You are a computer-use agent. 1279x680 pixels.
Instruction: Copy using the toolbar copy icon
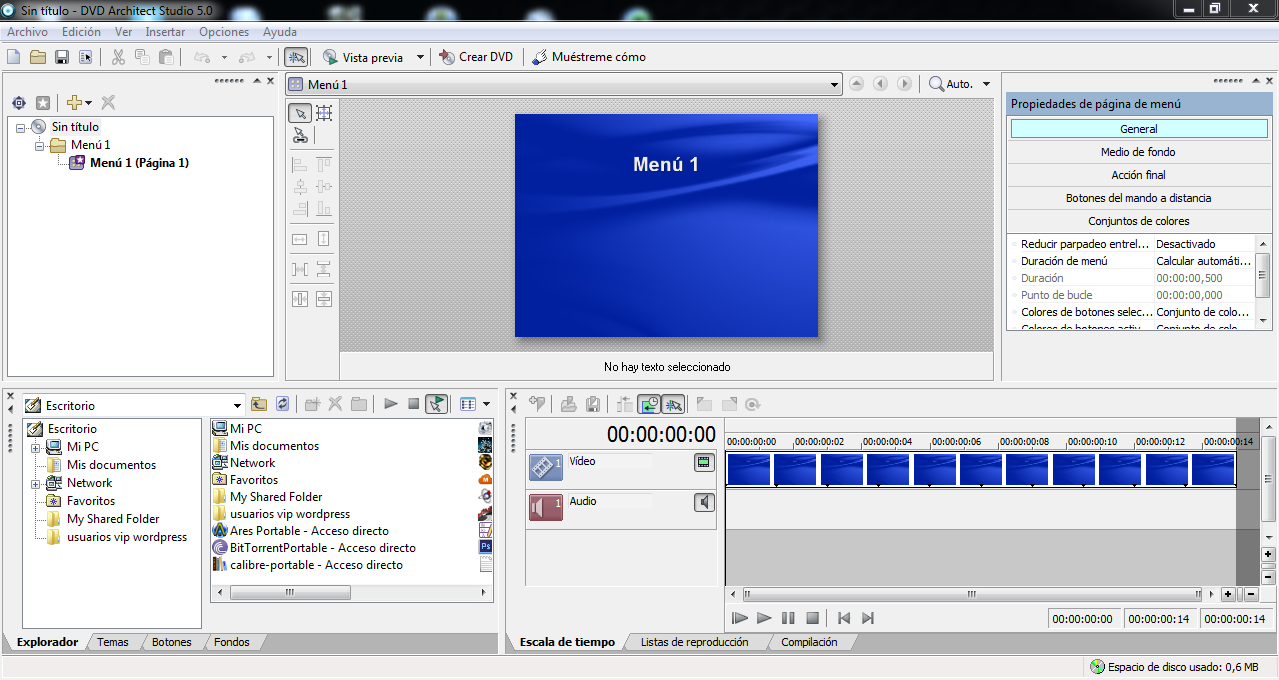(x=142, y=57)
